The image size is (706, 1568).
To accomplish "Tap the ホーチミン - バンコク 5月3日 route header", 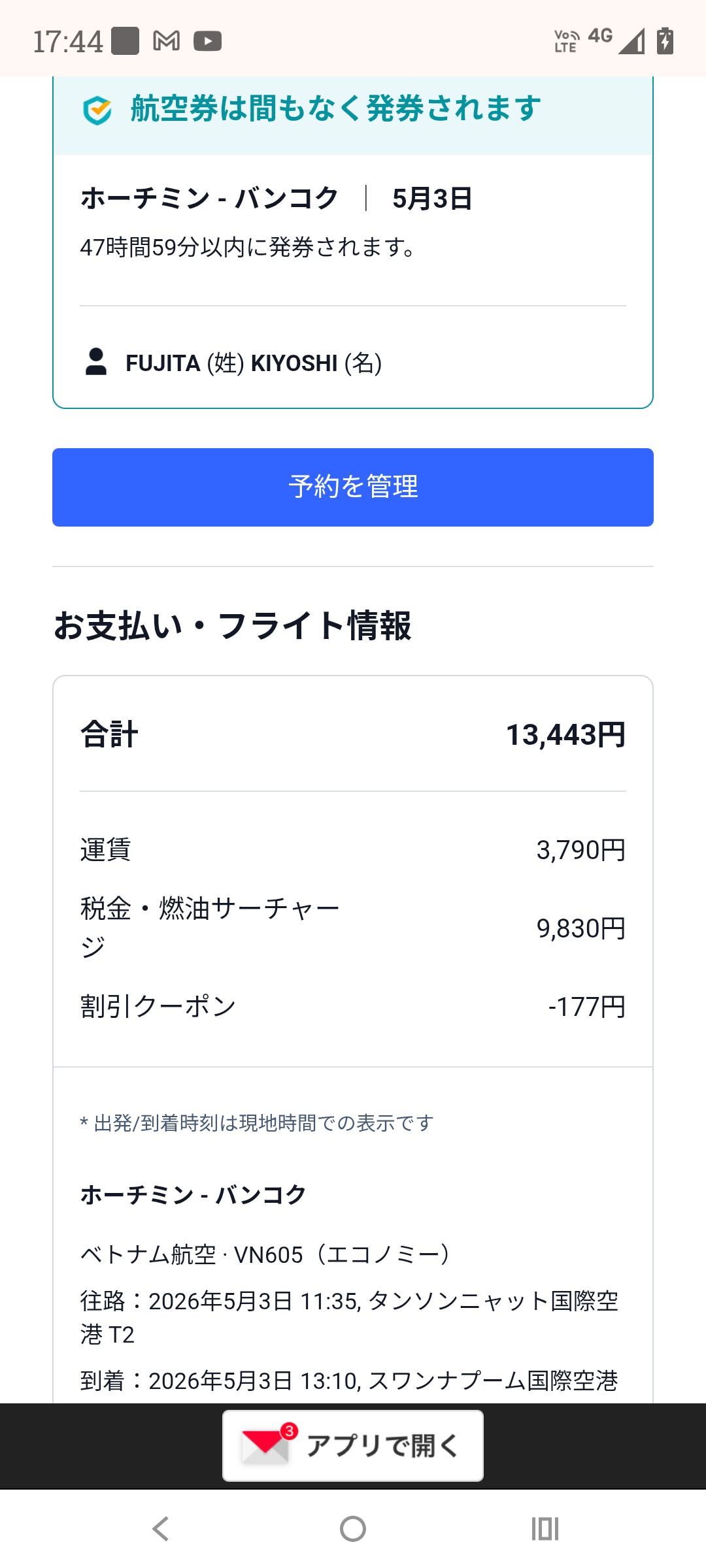I will 276,199.
